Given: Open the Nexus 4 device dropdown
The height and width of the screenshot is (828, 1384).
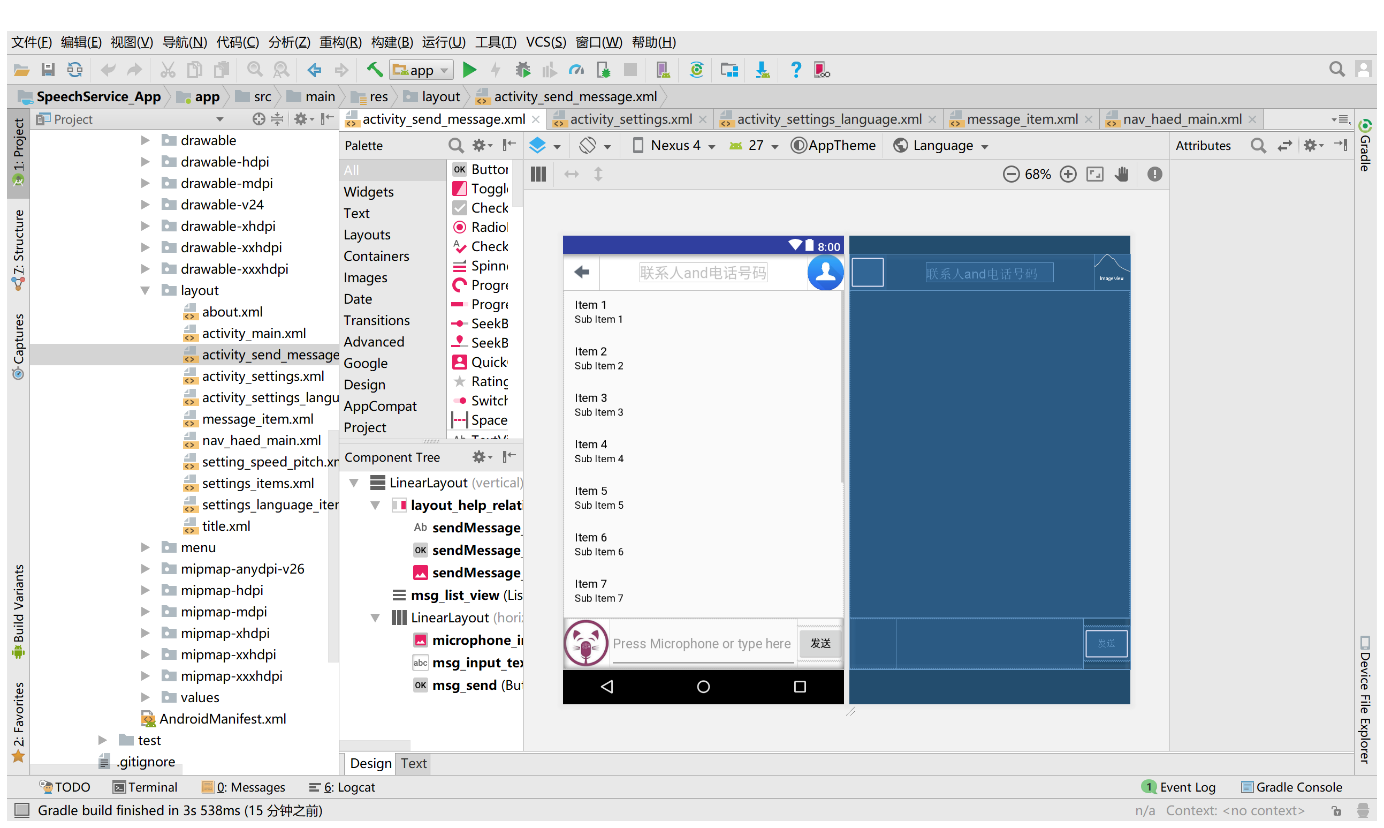Looking at the screenshot, I should pos(674,146).
